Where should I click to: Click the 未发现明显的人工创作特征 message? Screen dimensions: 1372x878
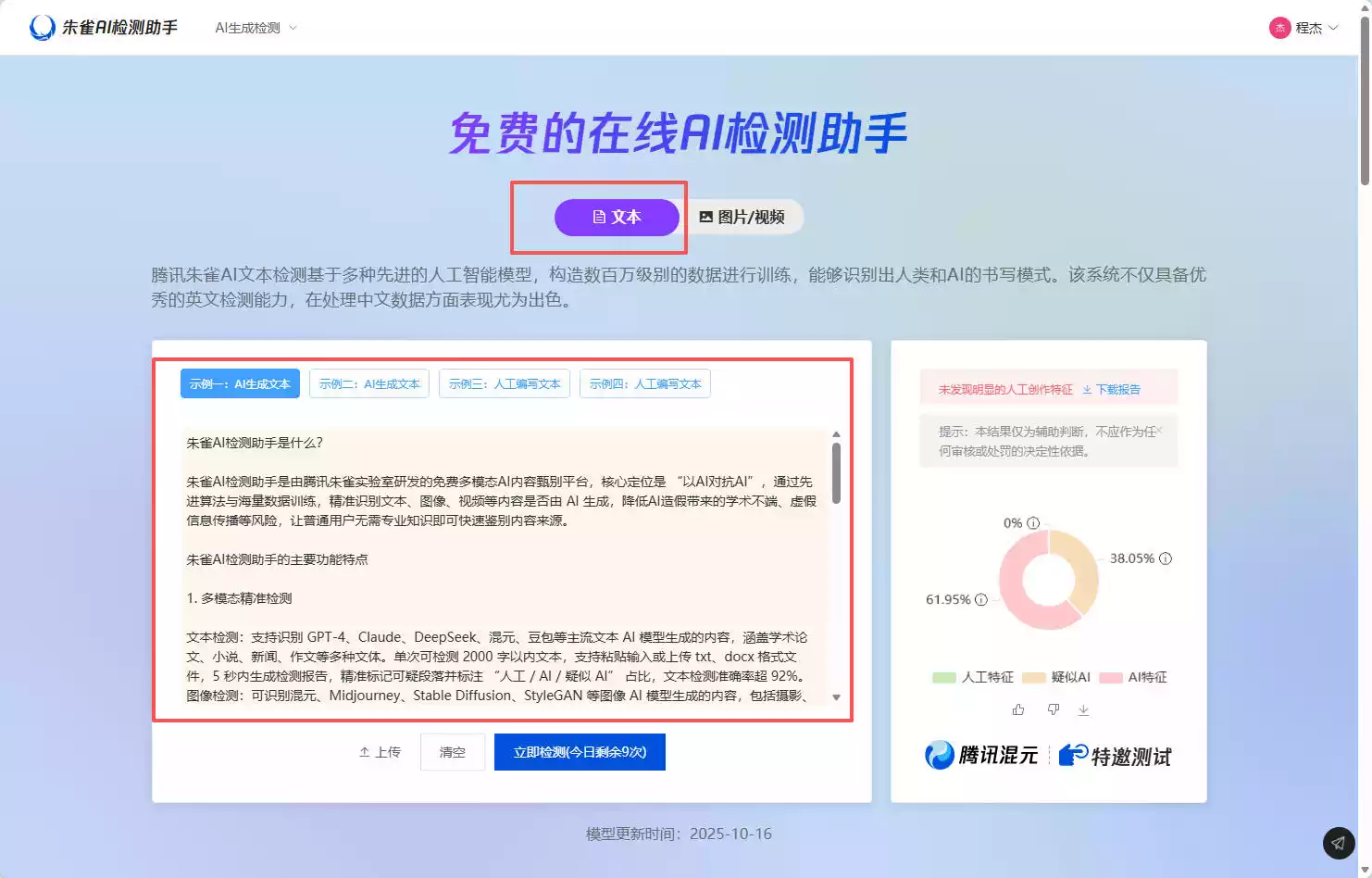1005,390
